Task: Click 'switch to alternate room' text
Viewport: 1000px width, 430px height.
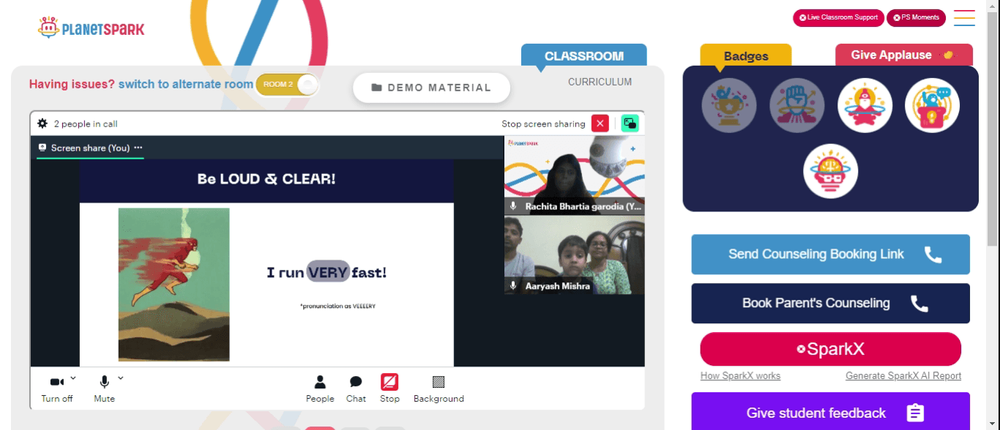Action: 186,84
